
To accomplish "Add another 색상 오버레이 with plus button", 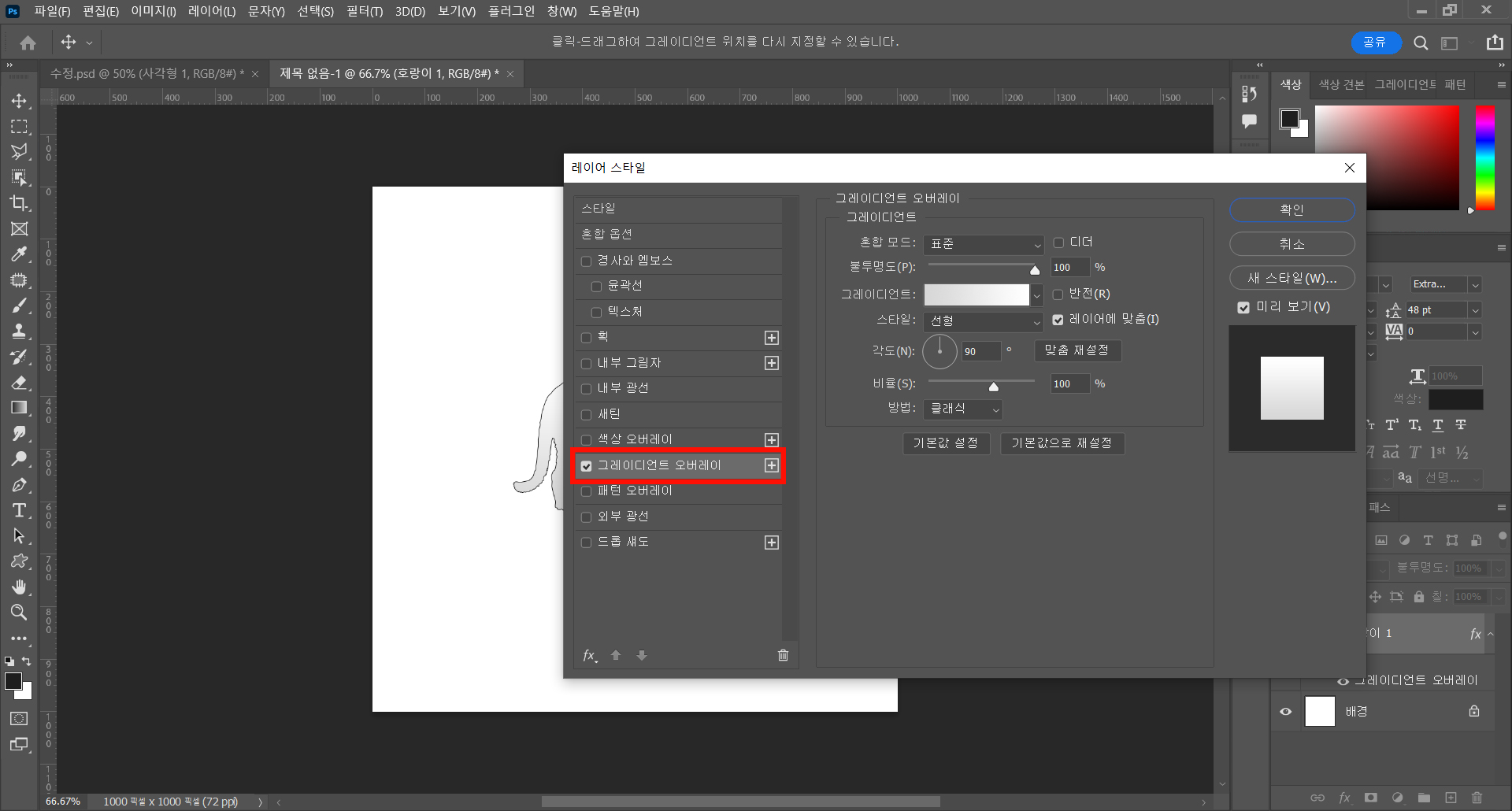I will pos(772,439).
